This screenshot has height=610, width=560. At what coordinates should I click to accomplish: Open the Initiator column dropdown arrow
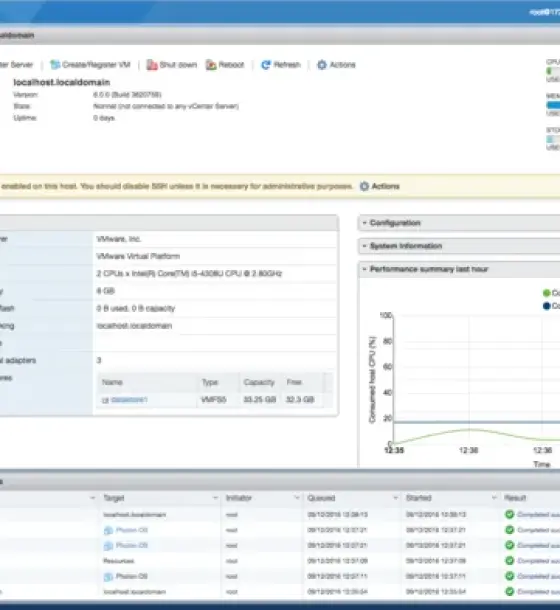297,498
